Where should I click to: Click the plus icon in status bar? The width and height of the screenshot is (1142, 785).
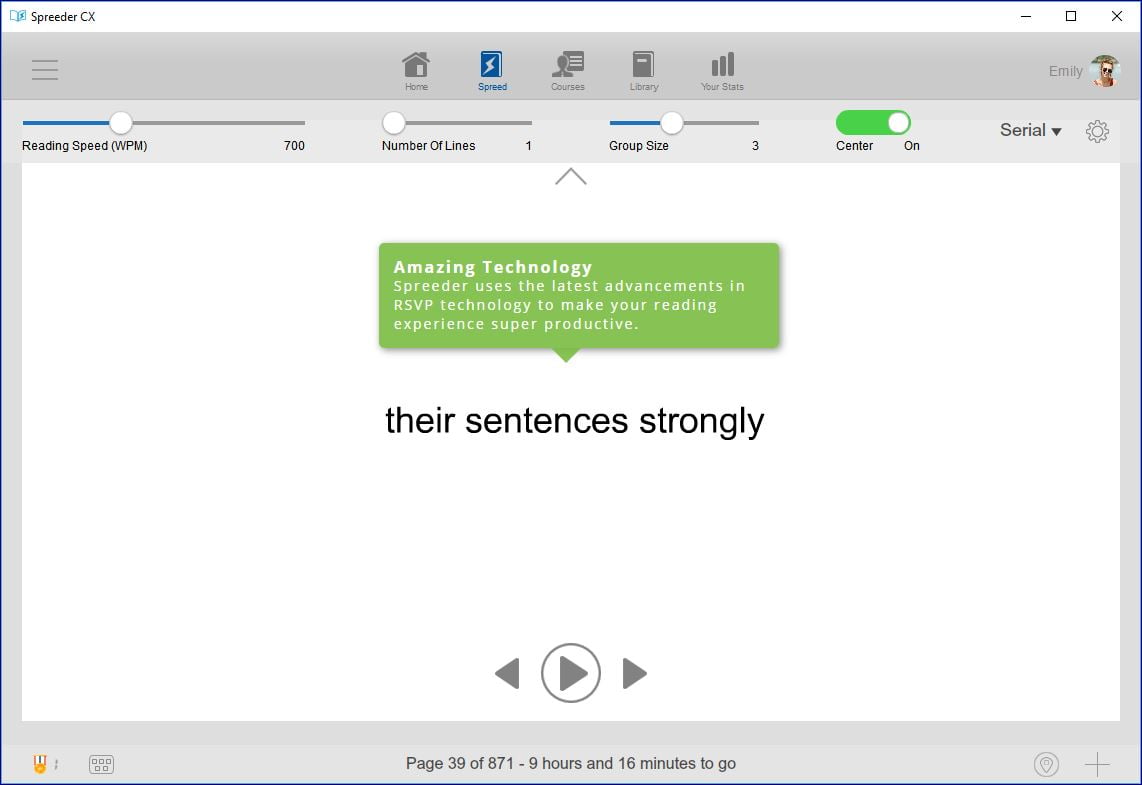[x=1097, y=765]
